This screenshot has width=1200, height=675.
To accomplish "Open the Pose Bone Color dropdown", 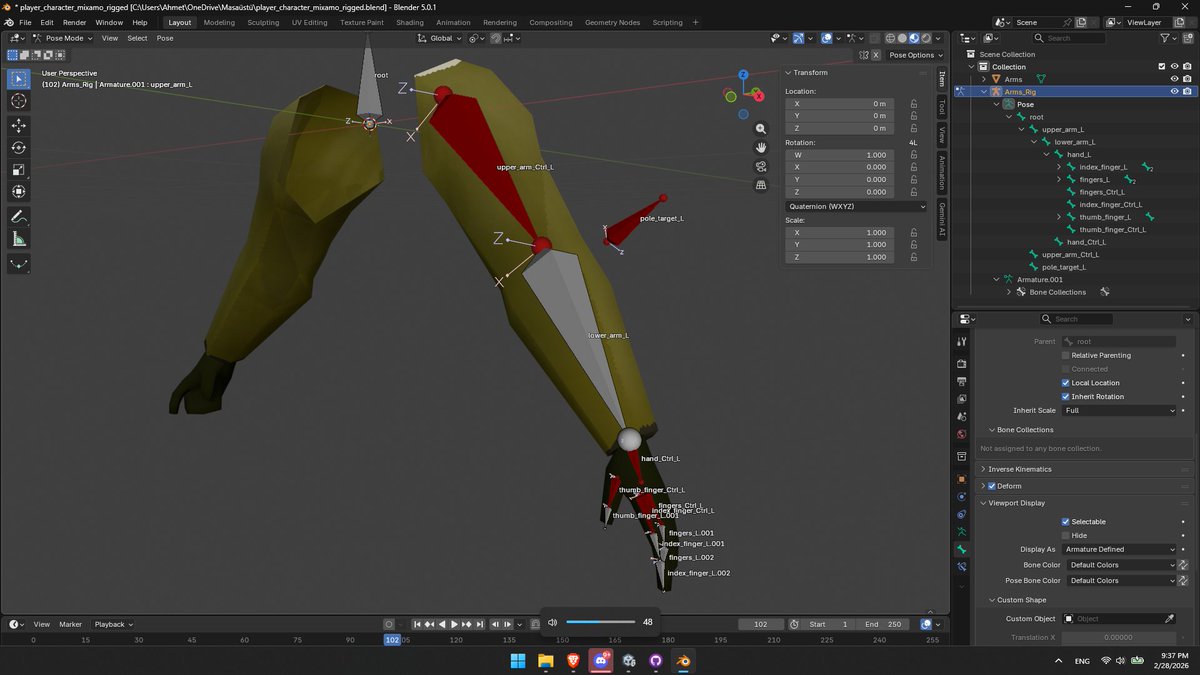I will 1120,580.
